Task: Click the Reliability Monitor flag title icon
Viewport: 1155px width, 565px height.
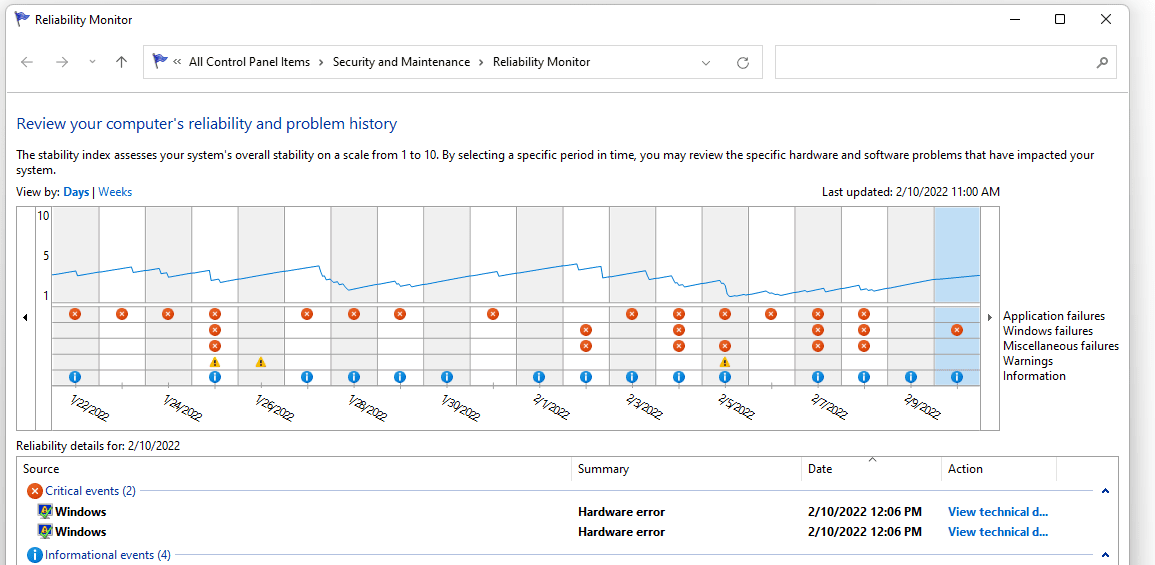Action: pos(23,19)
